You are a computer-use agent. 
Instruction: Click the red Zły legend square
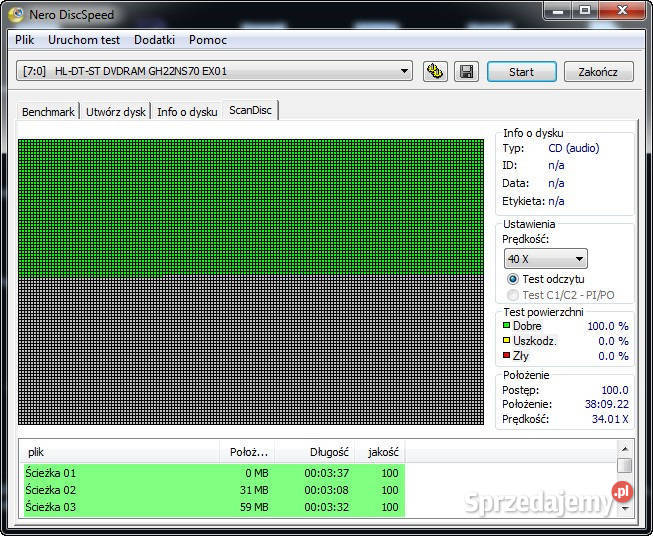point(506,355)
